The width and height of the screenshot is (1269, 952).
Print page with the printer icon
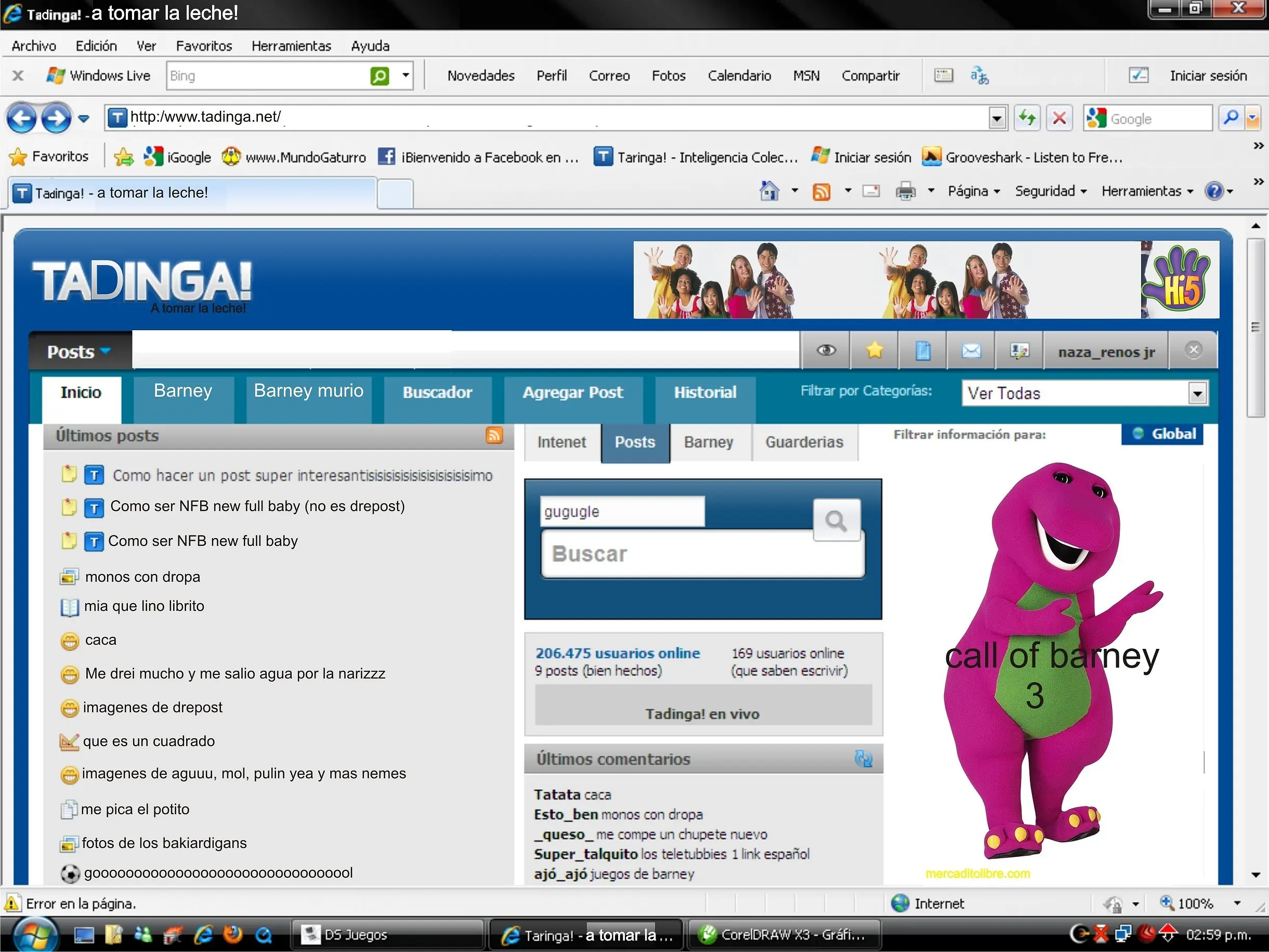click(x=905, y=191)
